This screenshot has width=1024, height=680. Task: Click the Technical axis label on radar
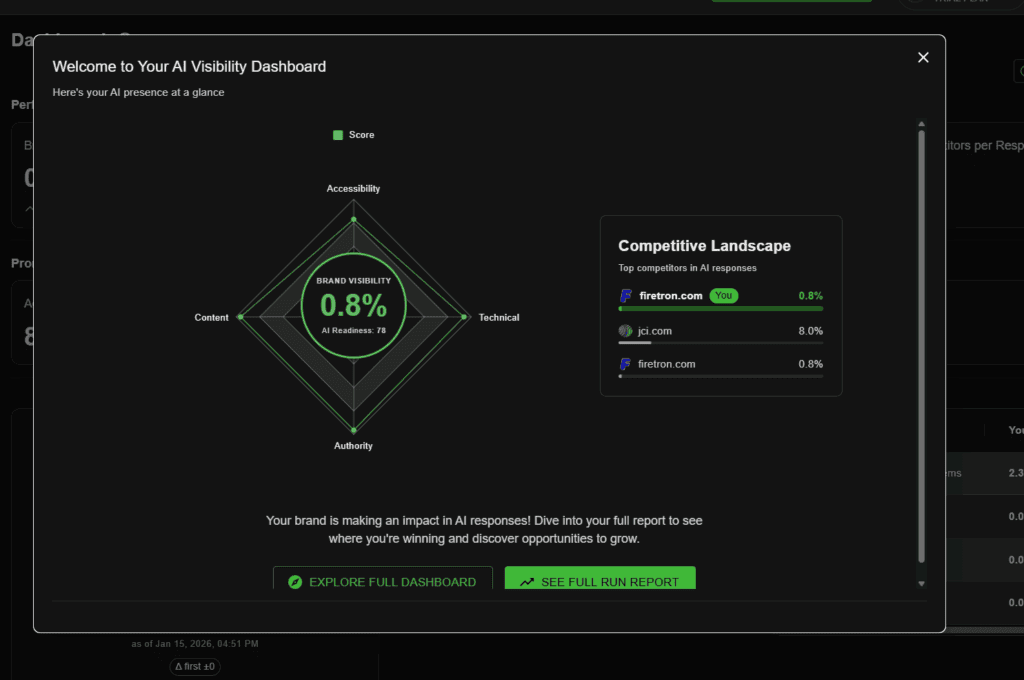[499, 317]
